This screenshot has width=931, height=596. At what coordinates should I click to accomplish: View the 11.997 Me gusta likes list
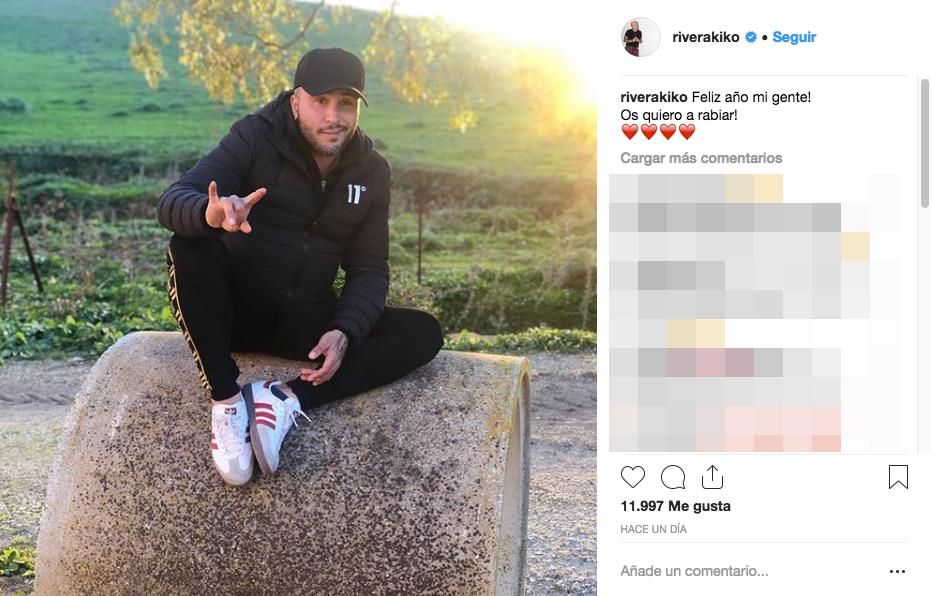[675, 506]
